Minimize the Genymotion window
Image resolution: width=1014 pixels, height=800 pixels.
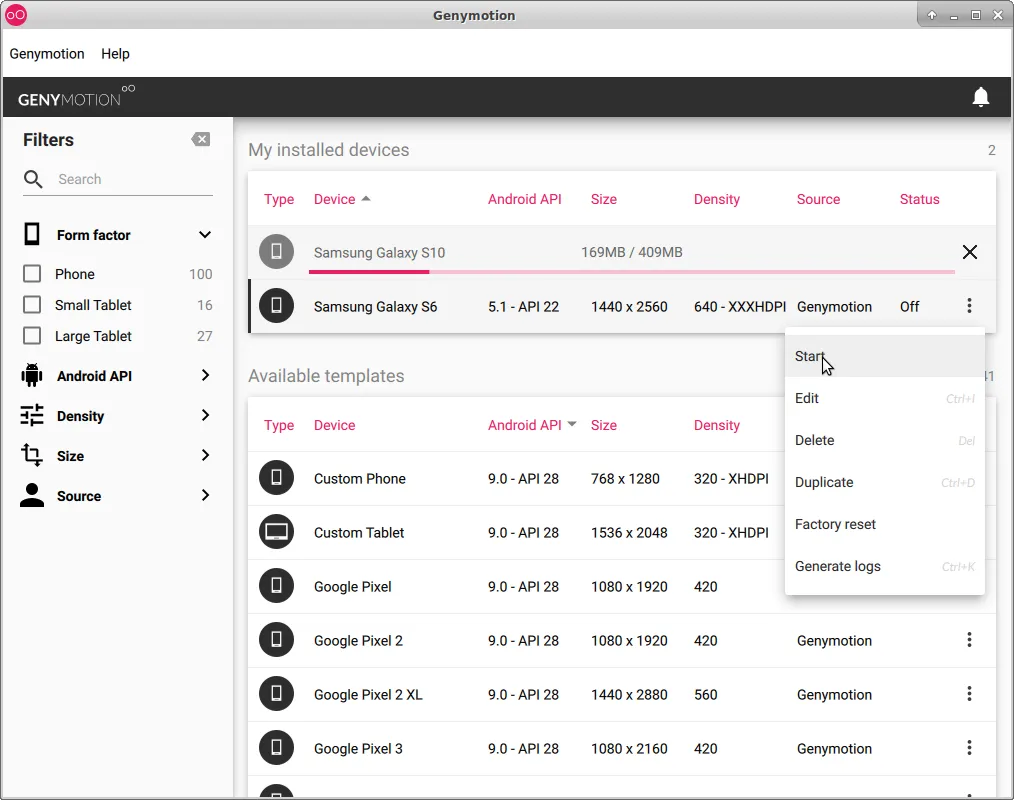953,16
